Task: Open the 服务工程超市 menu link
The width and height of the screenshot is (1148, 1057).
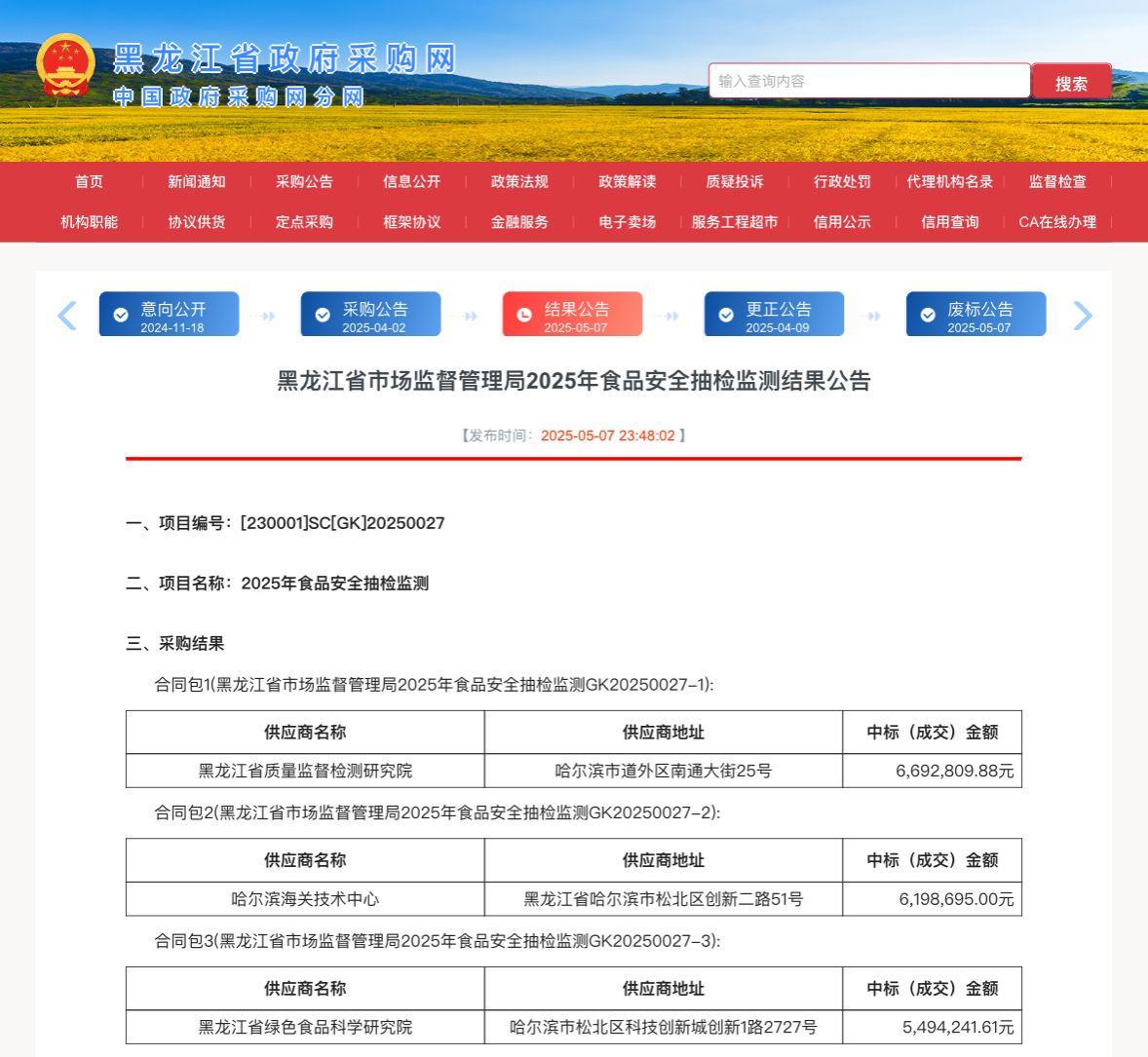Action: pos(735,222)
